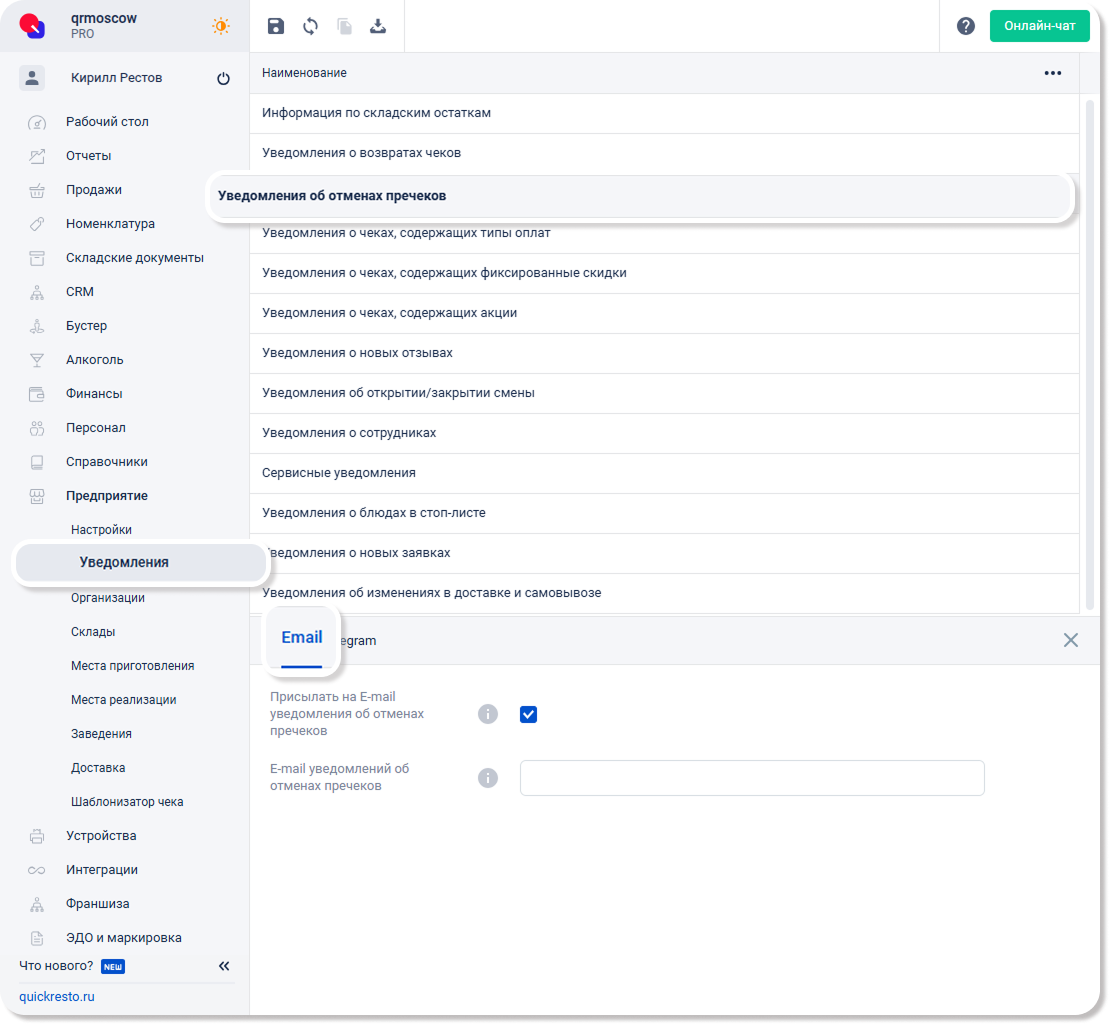Click the copy icon in the toolbar

point(344,27)
